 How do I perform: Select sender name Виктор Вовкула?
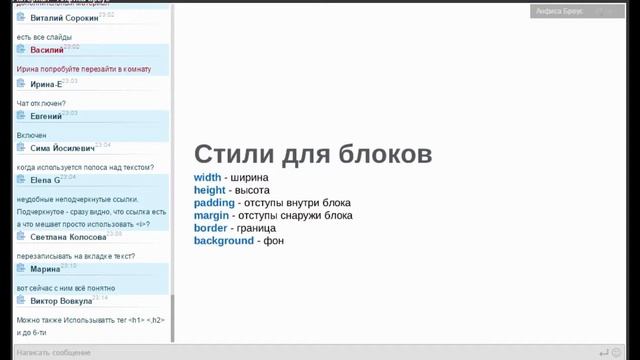(x=61, y=301)
